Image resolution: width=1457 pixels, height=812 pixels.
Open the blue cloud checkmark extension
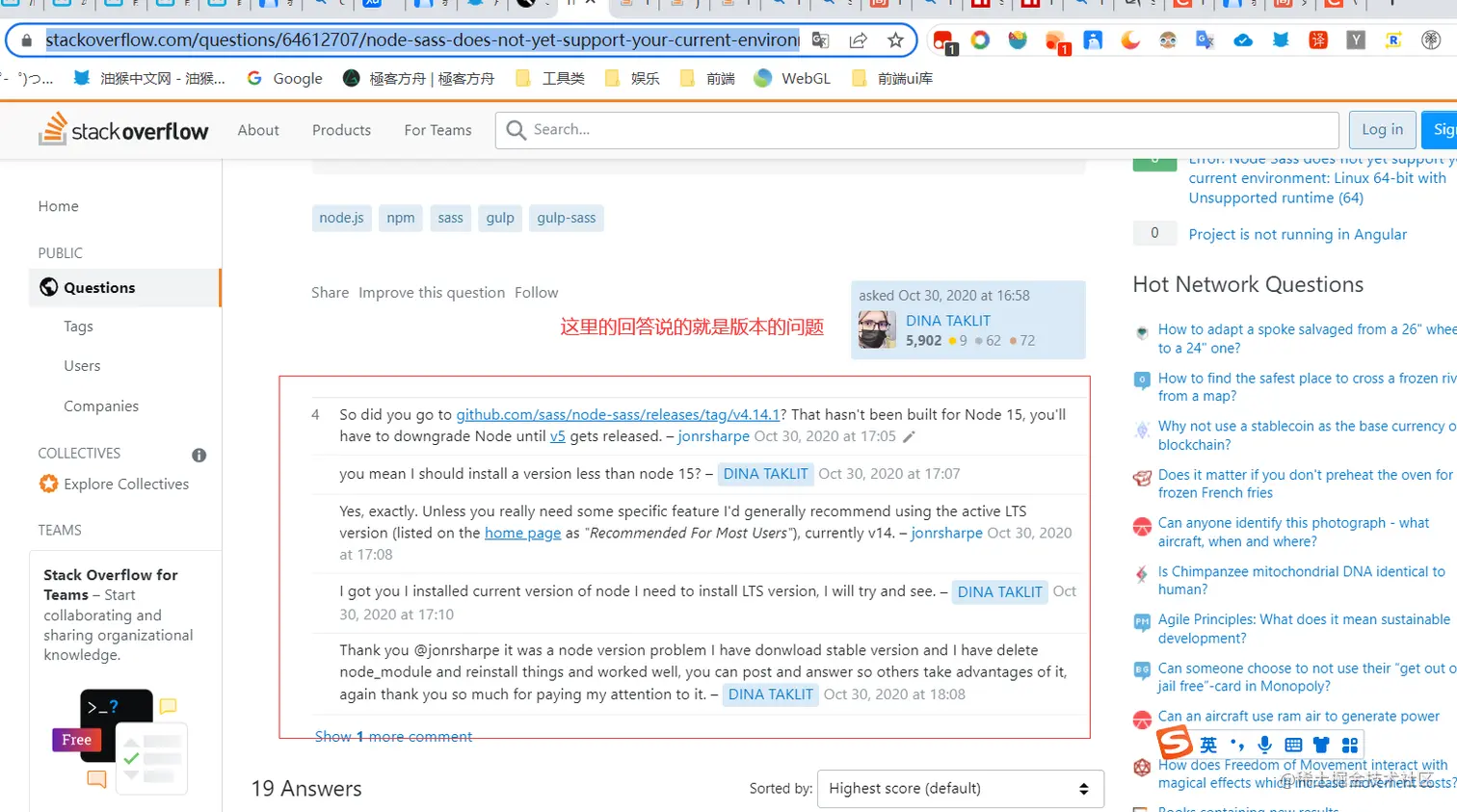(1243, 40)
